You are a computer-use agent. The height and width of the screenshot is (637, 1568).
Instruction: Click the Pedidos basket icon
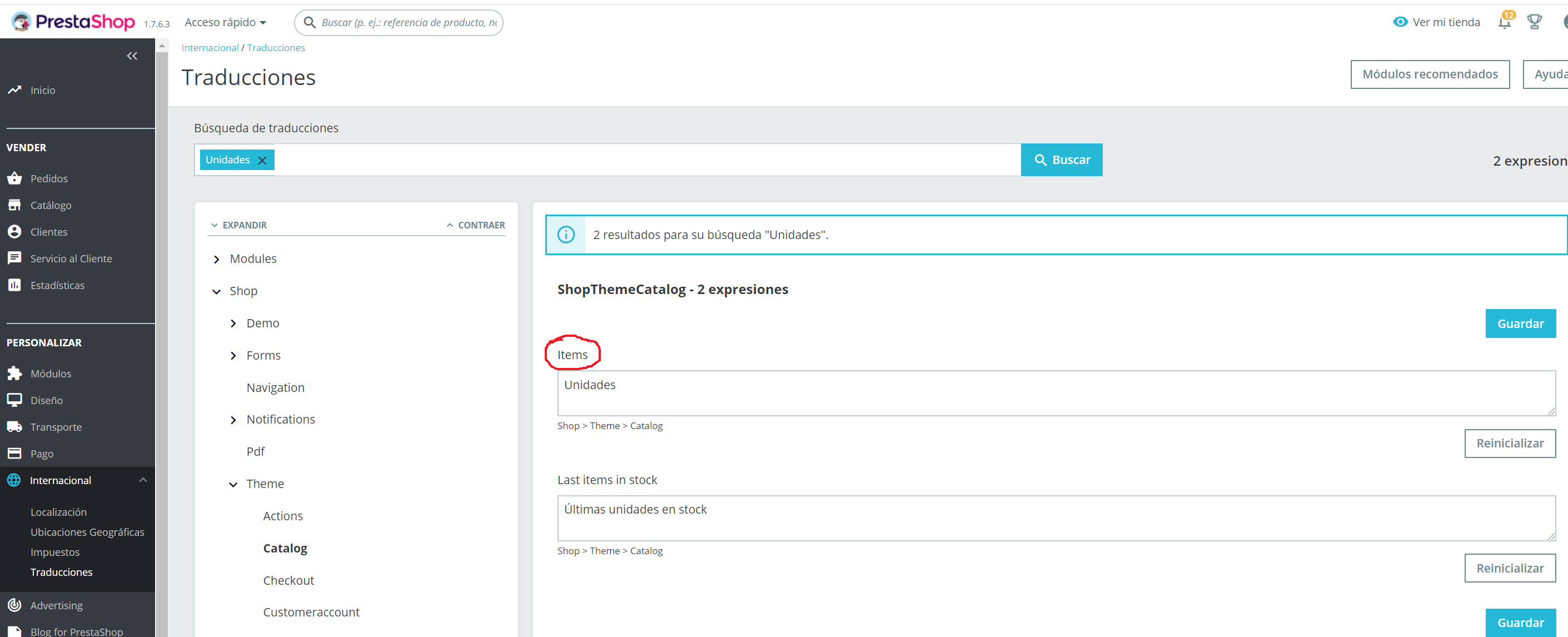tap(14, 178)
